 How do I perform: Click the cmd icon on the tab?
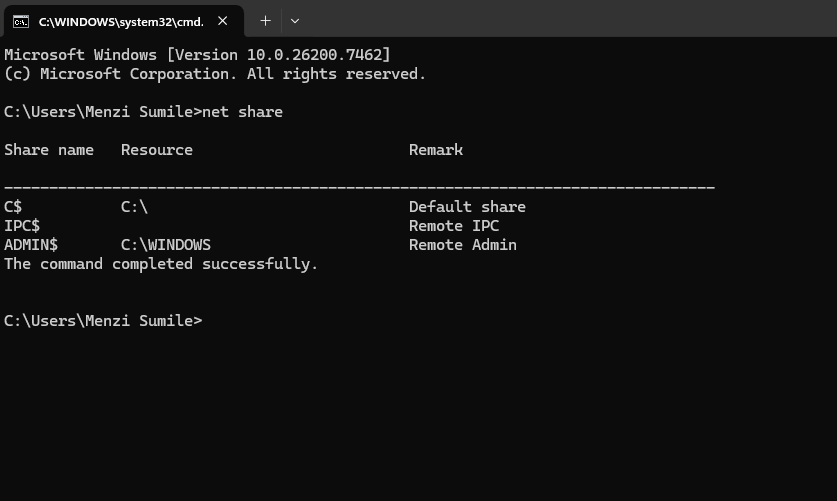point(20,21)
